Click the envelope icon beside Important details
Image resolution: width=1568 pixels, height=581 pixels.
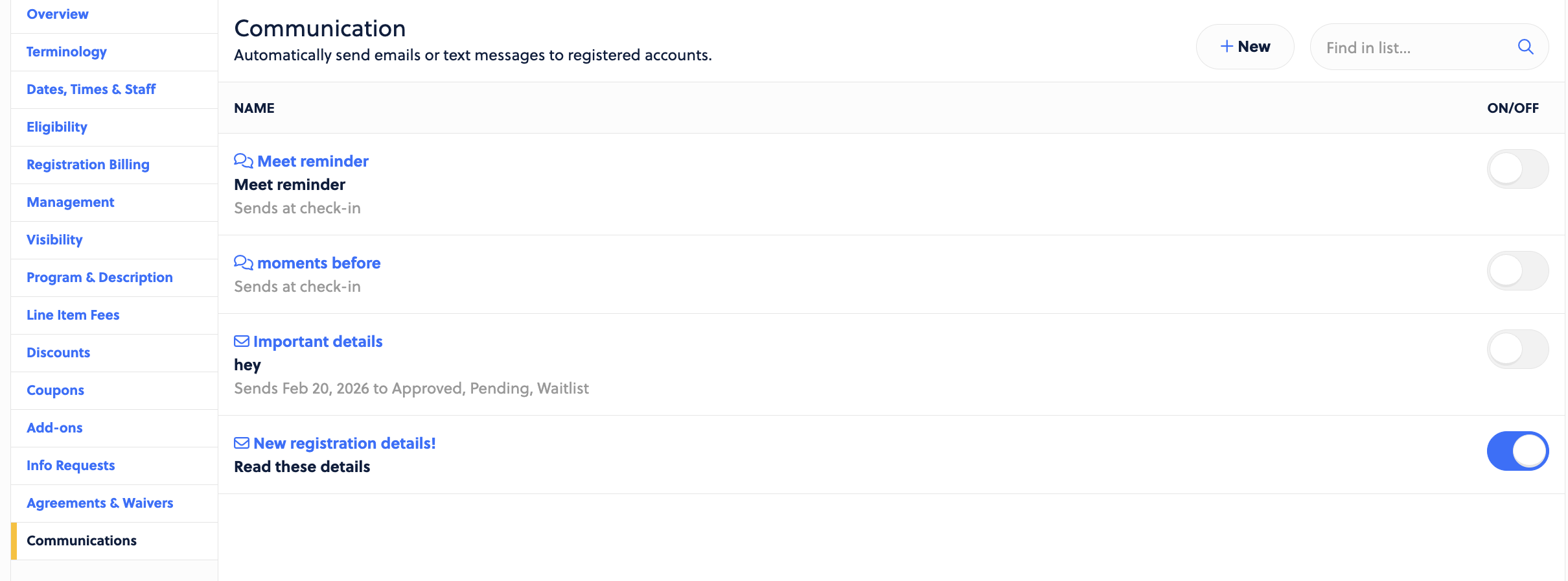click(x=242, y=341)
